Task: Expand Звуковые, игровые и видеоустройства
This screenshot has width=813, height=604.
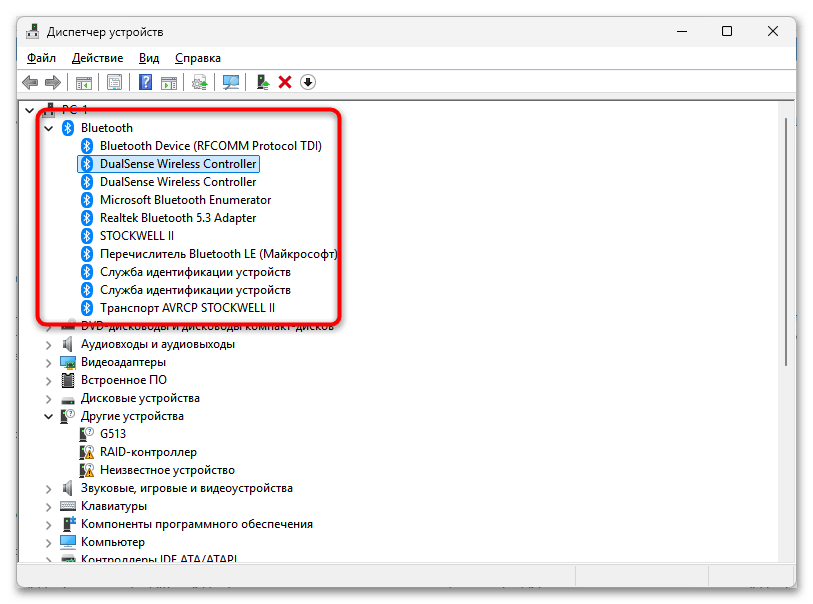Action: click(49, 488)
